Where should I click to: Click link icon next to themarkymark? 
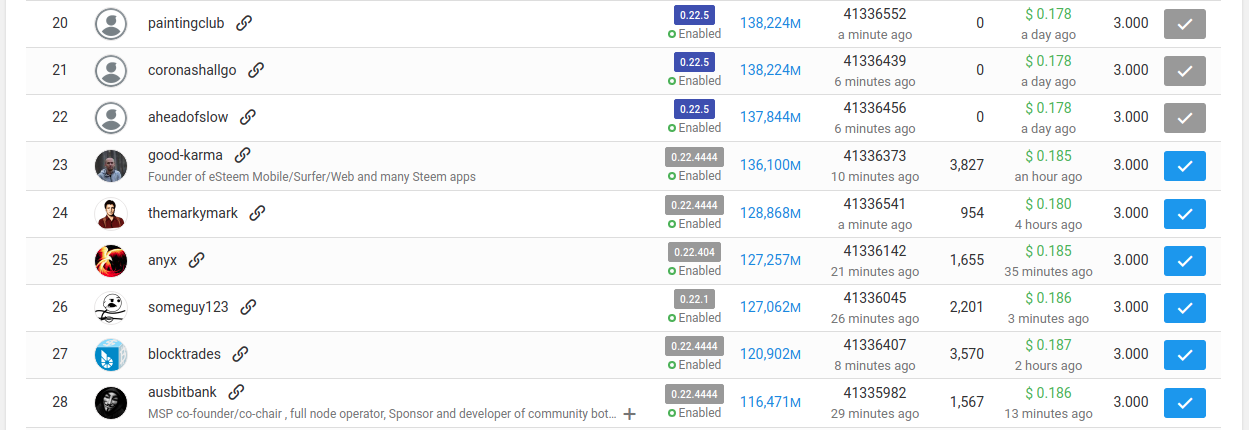(257, 213)
